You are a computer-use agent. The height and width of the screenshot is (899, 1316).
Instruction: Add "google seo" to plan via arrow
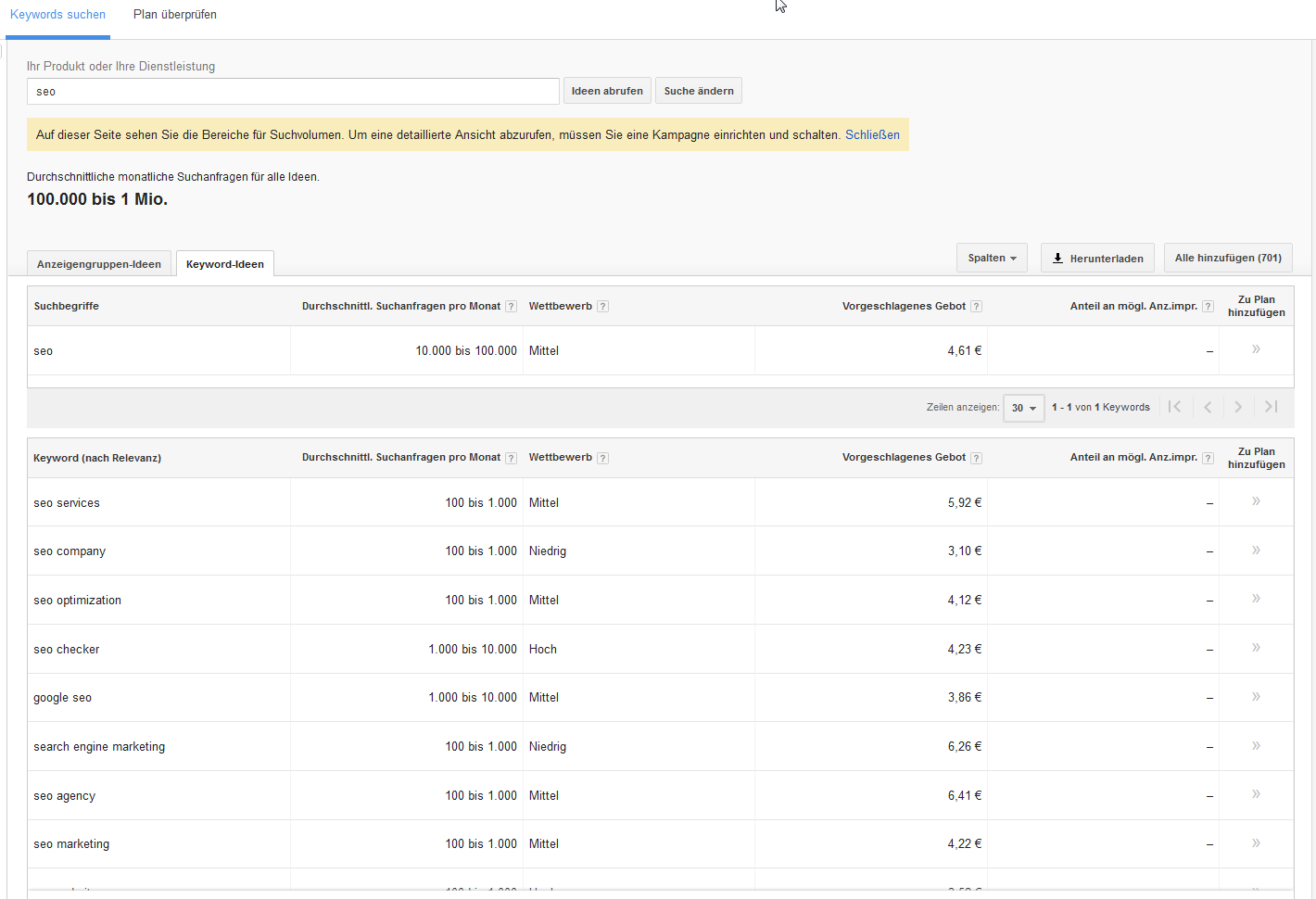coord(1256,696)
